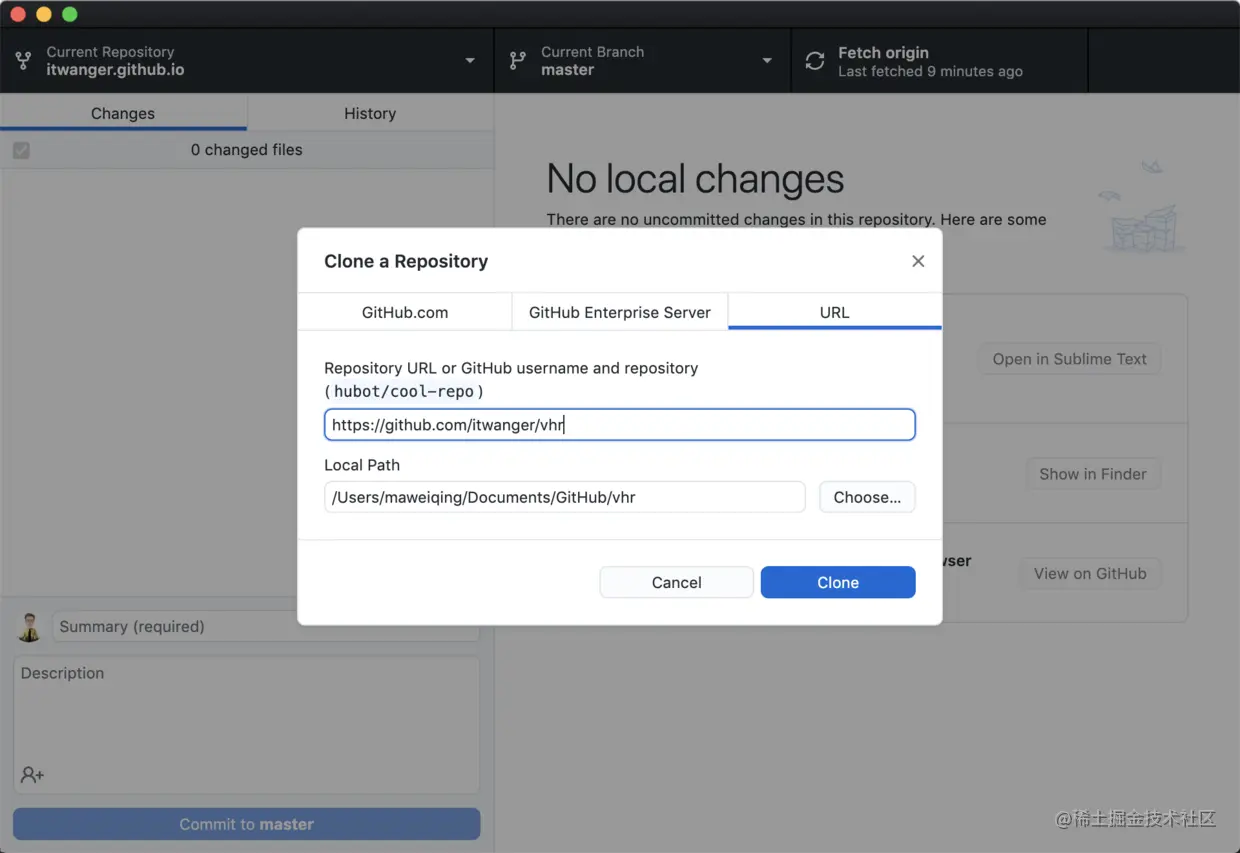Click the Description text area
Image resolution: width=1240 pixels, height=853 pixels.
click(247, 725)
